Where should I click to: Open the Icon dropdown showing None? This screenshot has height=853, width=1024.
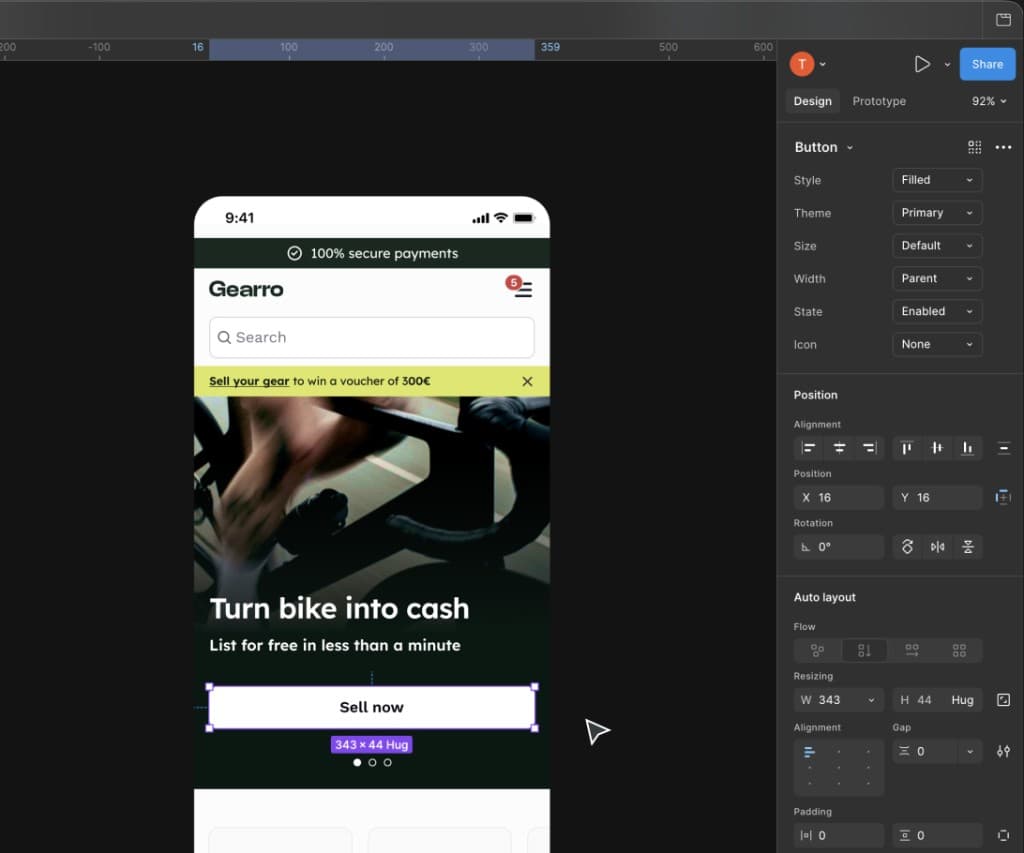point(937,344)
